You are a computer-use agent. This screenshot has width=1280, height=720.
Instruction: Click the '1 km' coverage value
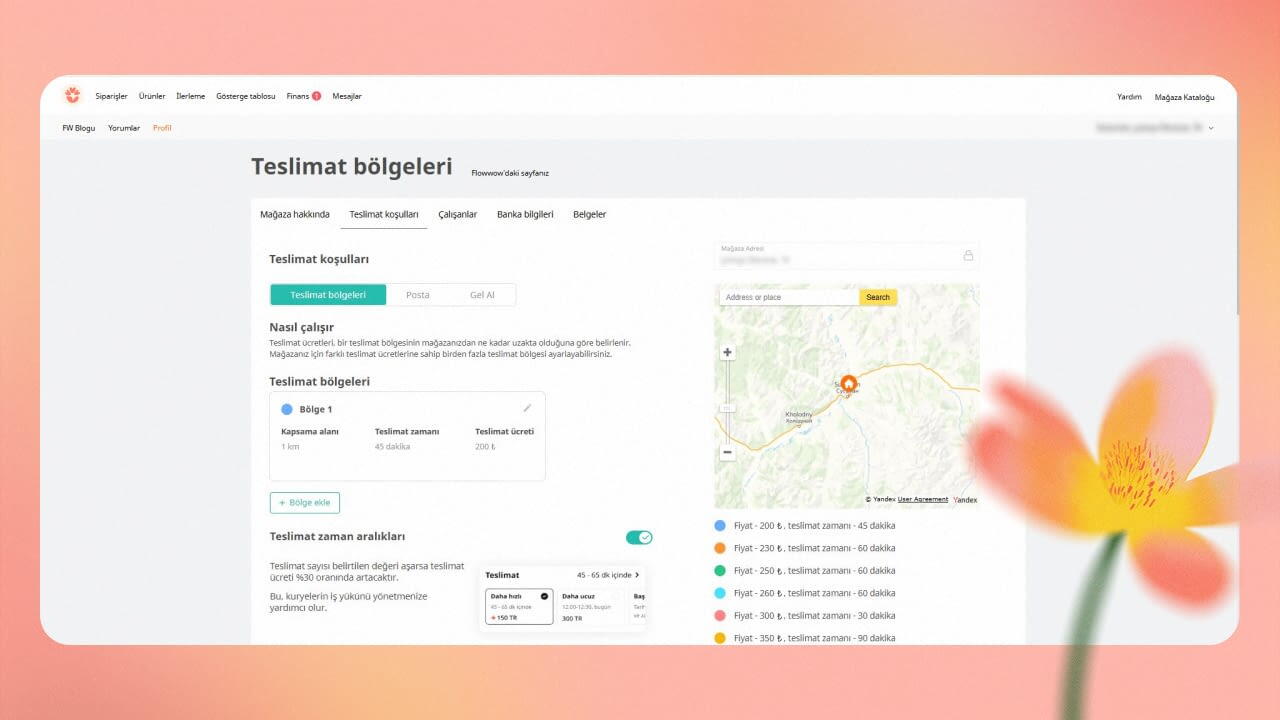click(290, 446)
